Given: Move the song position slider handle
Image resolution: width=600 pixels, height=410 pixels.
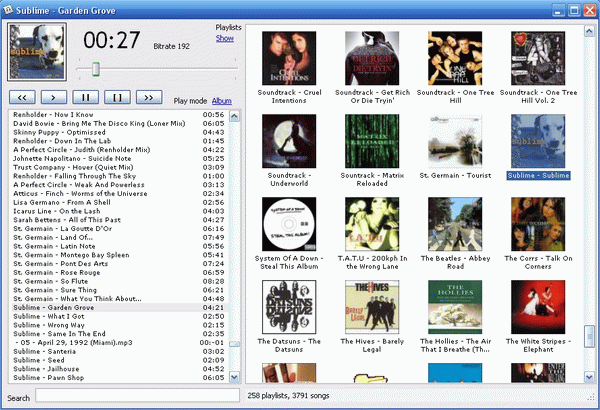Looking at the screenshot, I should pyautogui.click(x=95, y=68).
